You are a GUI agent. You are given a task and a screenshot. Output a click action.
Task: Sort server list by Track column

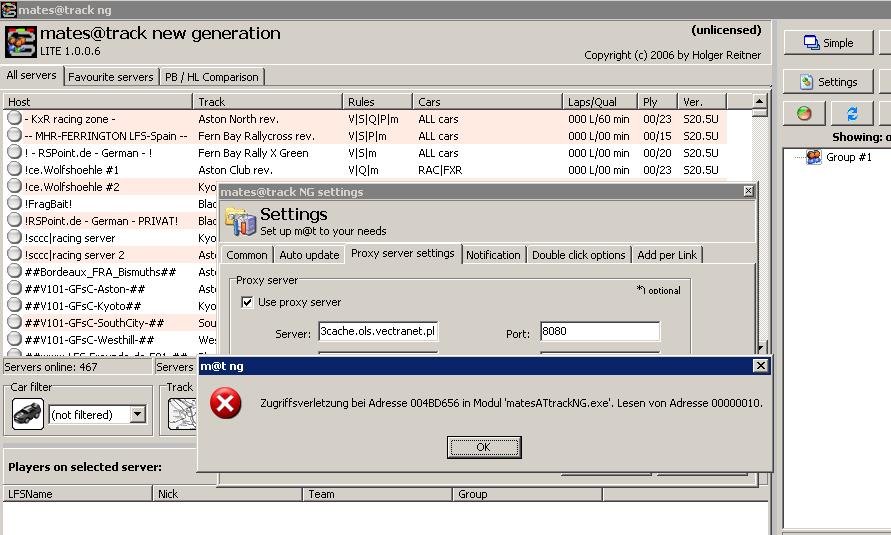click(x=268, y=102)
